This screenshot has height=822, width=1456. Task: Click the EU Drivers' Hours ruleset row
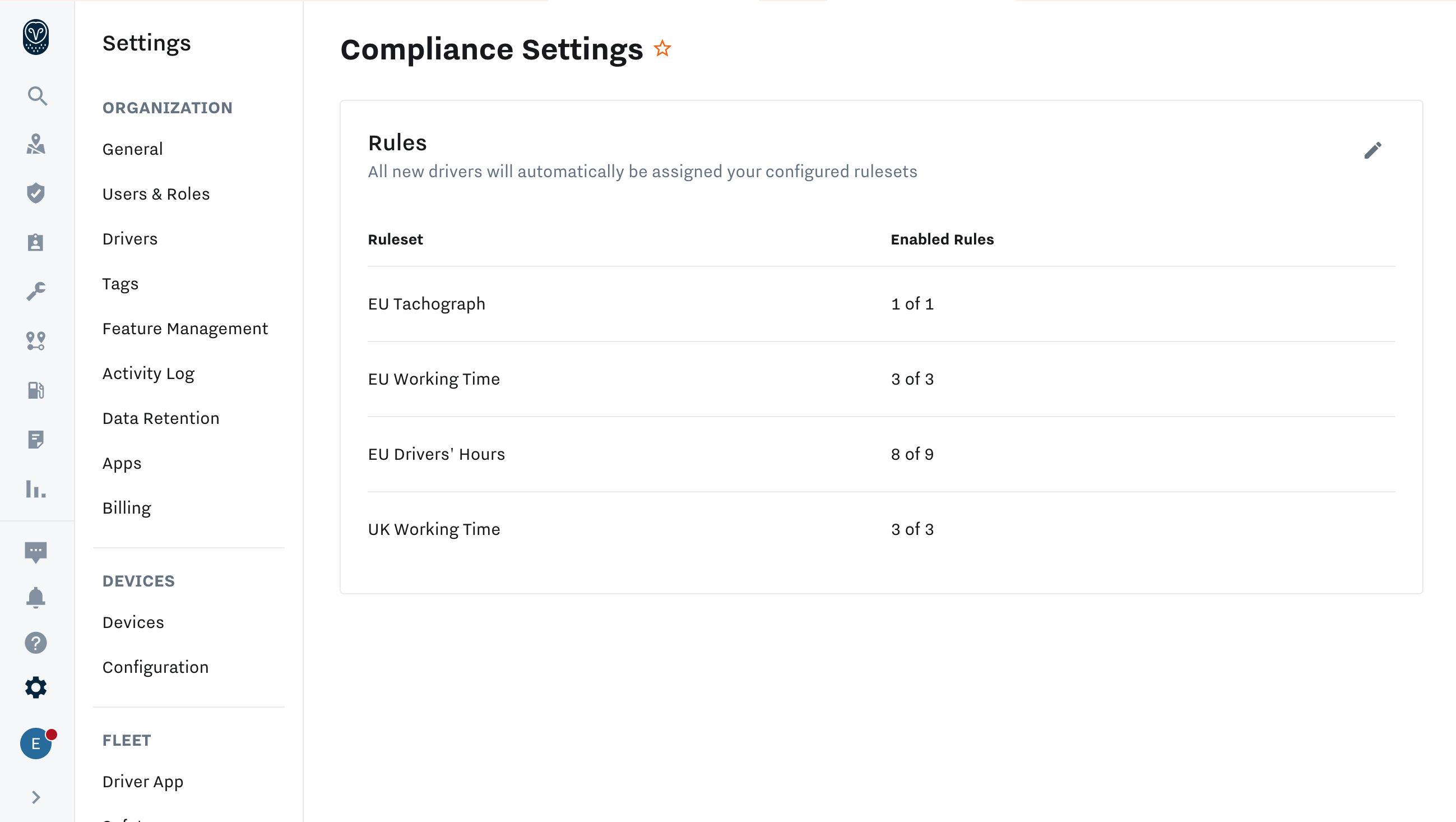point(437,454)
